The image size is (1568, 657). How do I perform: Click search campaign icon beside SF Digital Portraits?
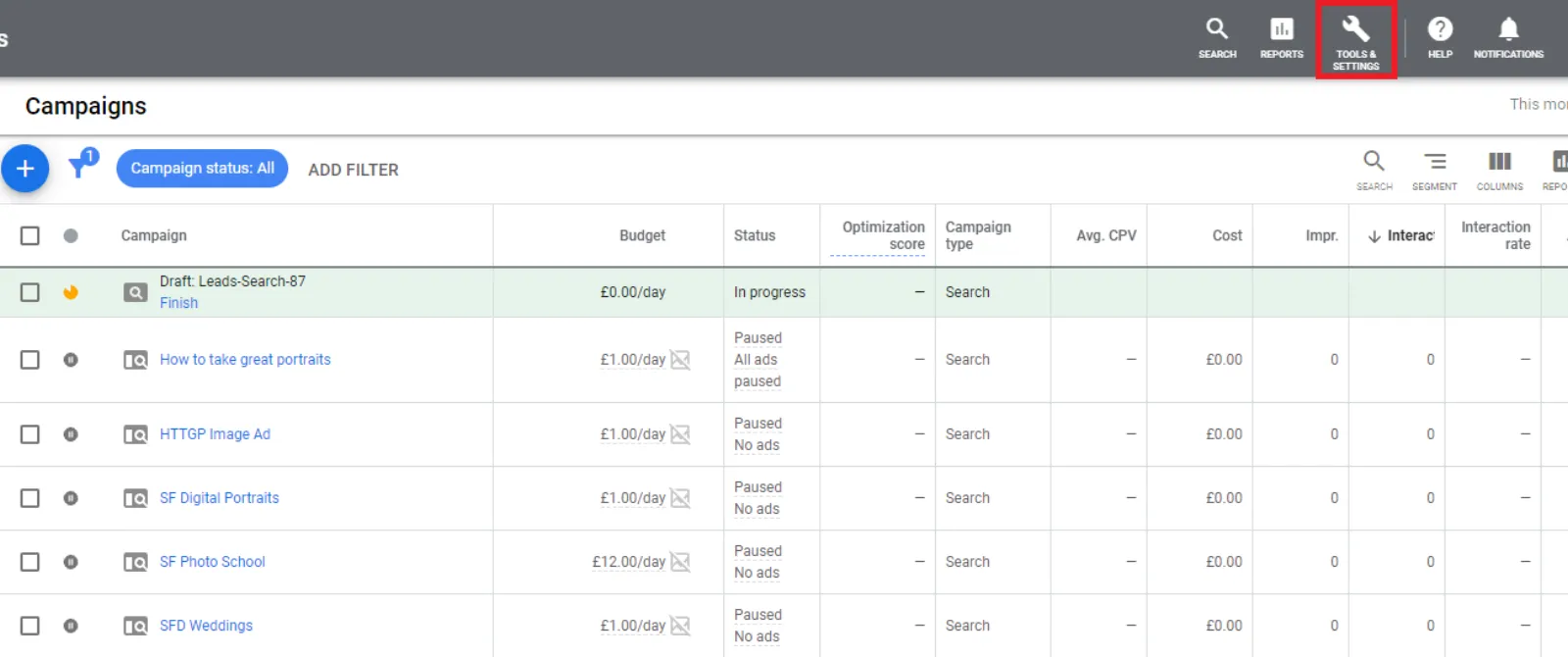click(135, 498)
